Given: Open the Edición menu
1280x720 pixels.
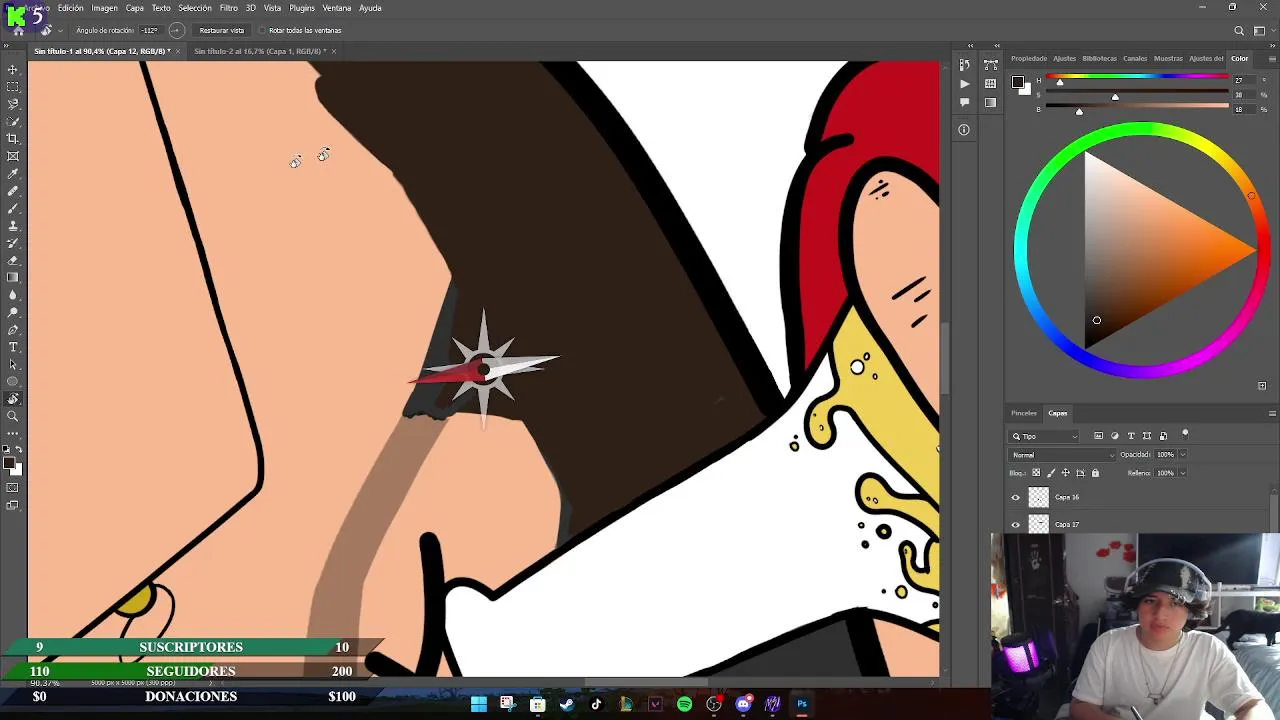Looking at the screenshot, I should coord(71,8).
